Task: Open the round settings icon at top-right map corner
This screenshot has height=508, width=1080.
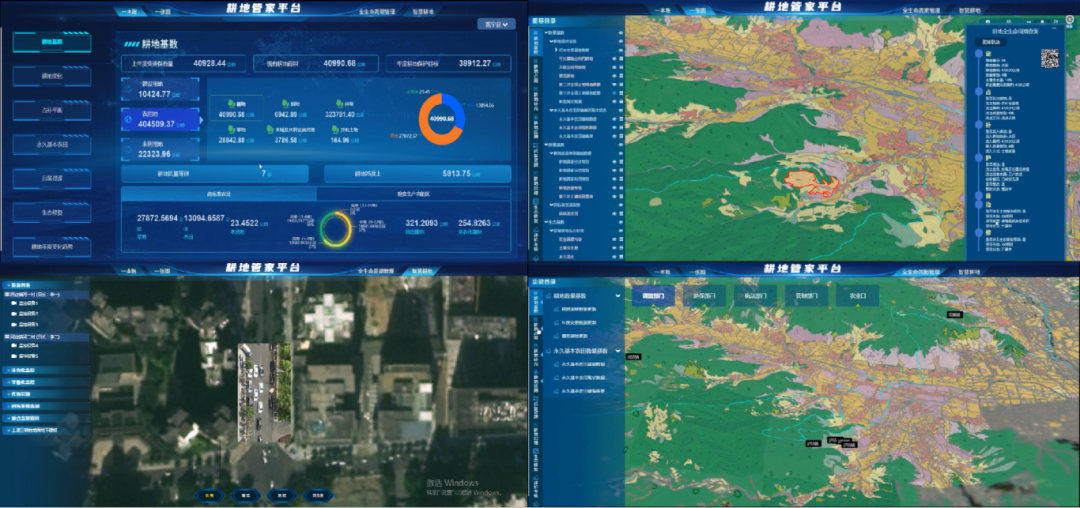Action: point(1069,21)
